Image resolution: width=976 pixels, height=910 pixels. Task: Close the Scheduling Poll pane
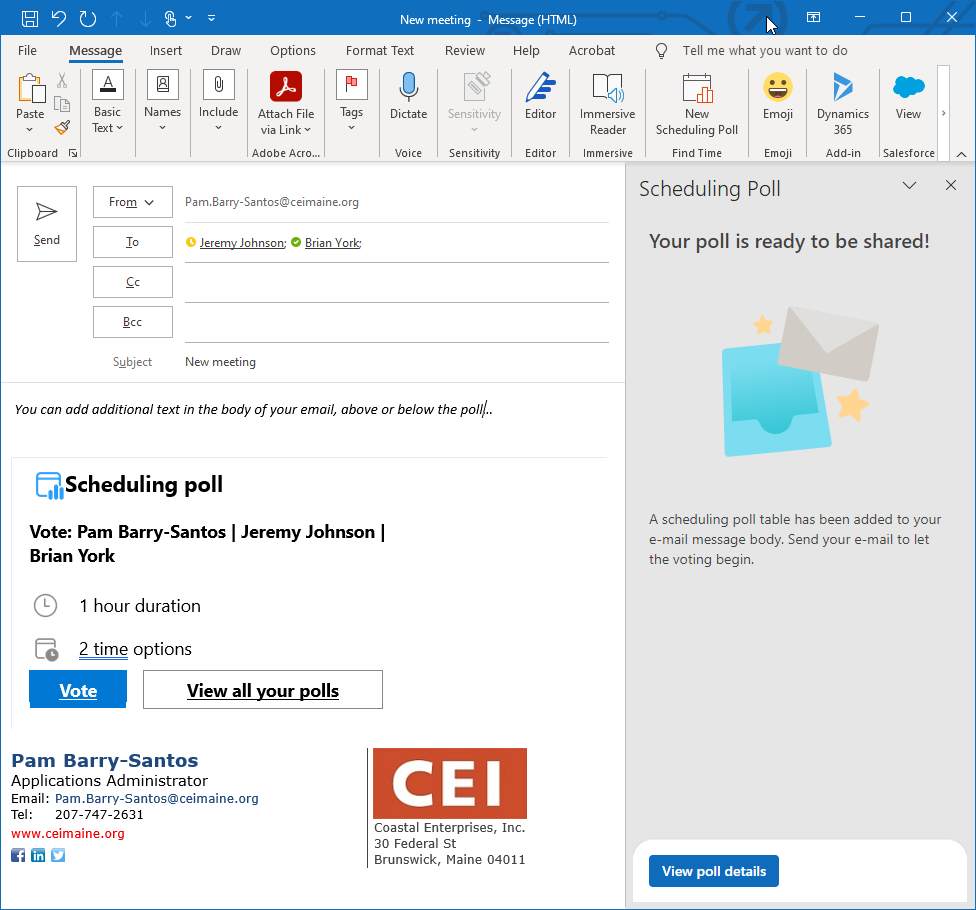pyautogui.click(x=950, y=185)
